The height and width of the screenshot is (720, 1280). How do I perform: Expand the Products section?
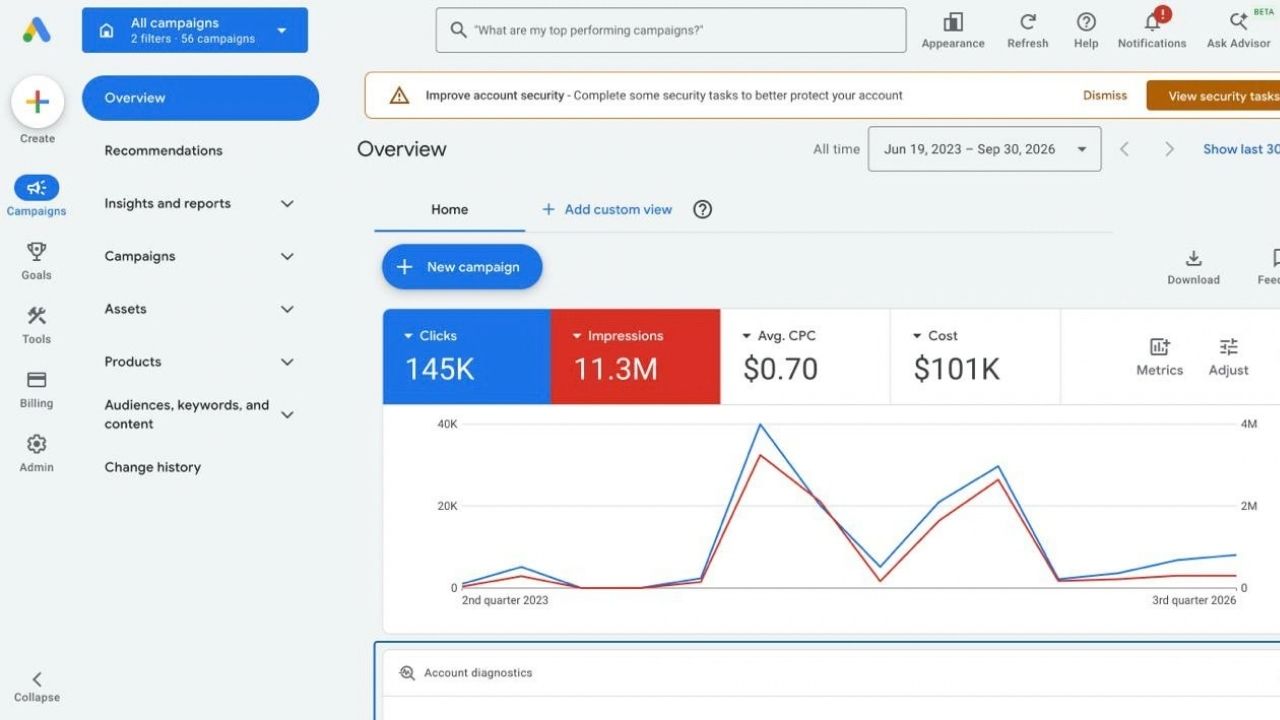200,362
